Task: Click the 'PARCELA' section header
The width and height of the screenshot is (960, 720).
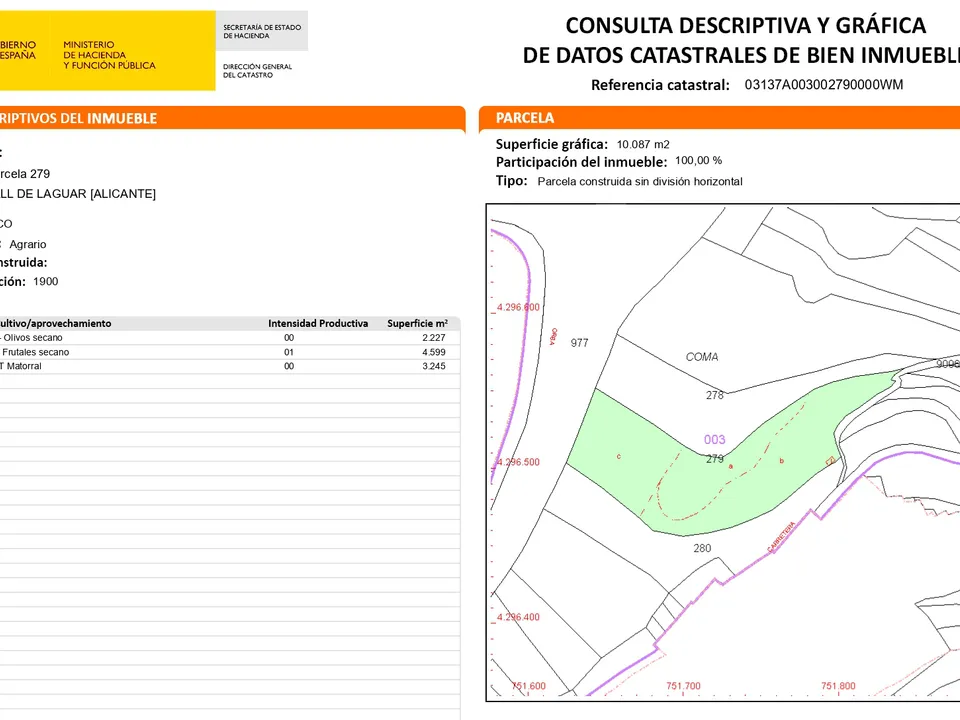Action: click(x=525, y=118)
